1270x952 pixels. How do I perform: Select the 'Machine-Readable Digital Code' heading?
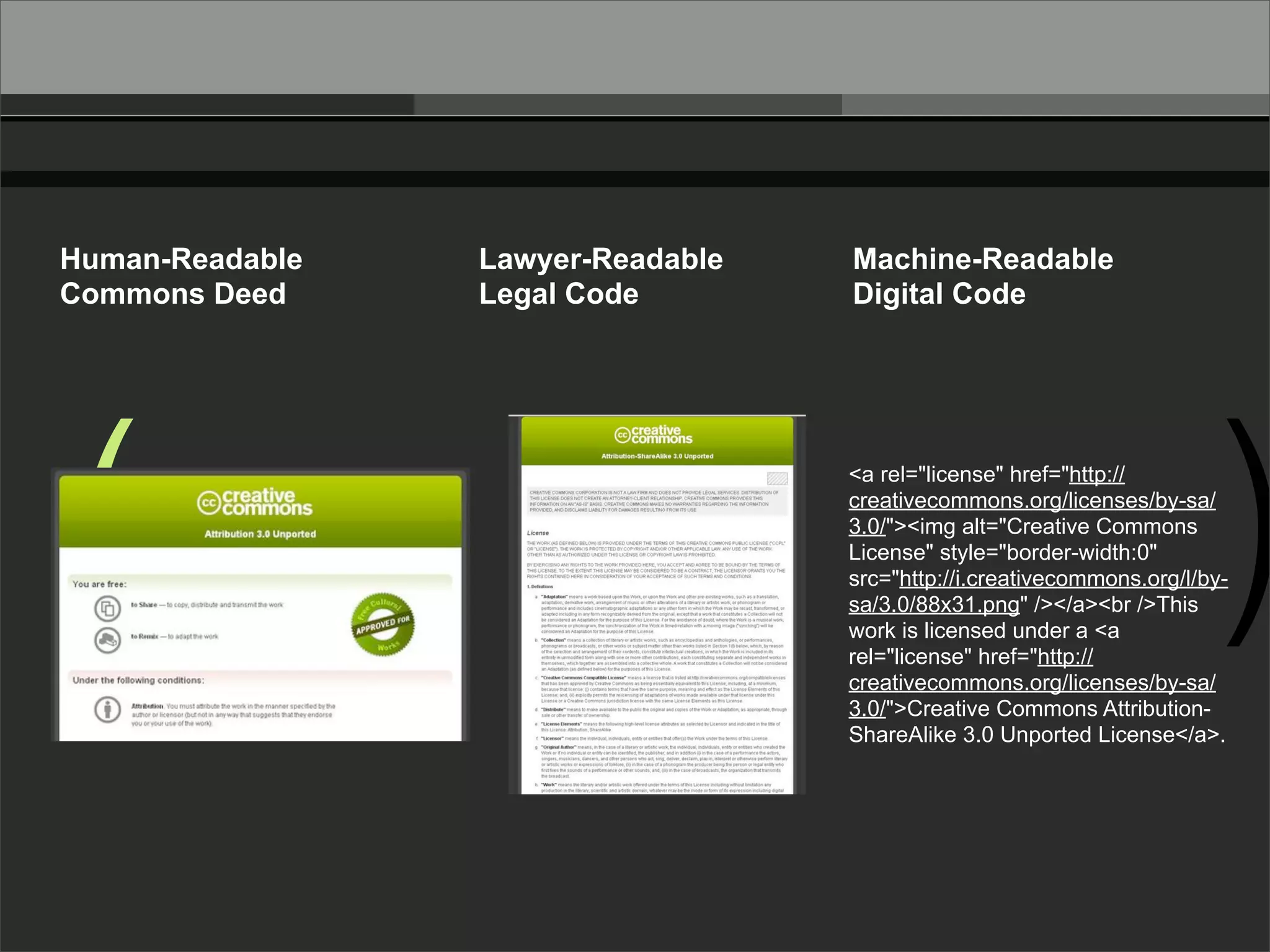click(982, 276)
